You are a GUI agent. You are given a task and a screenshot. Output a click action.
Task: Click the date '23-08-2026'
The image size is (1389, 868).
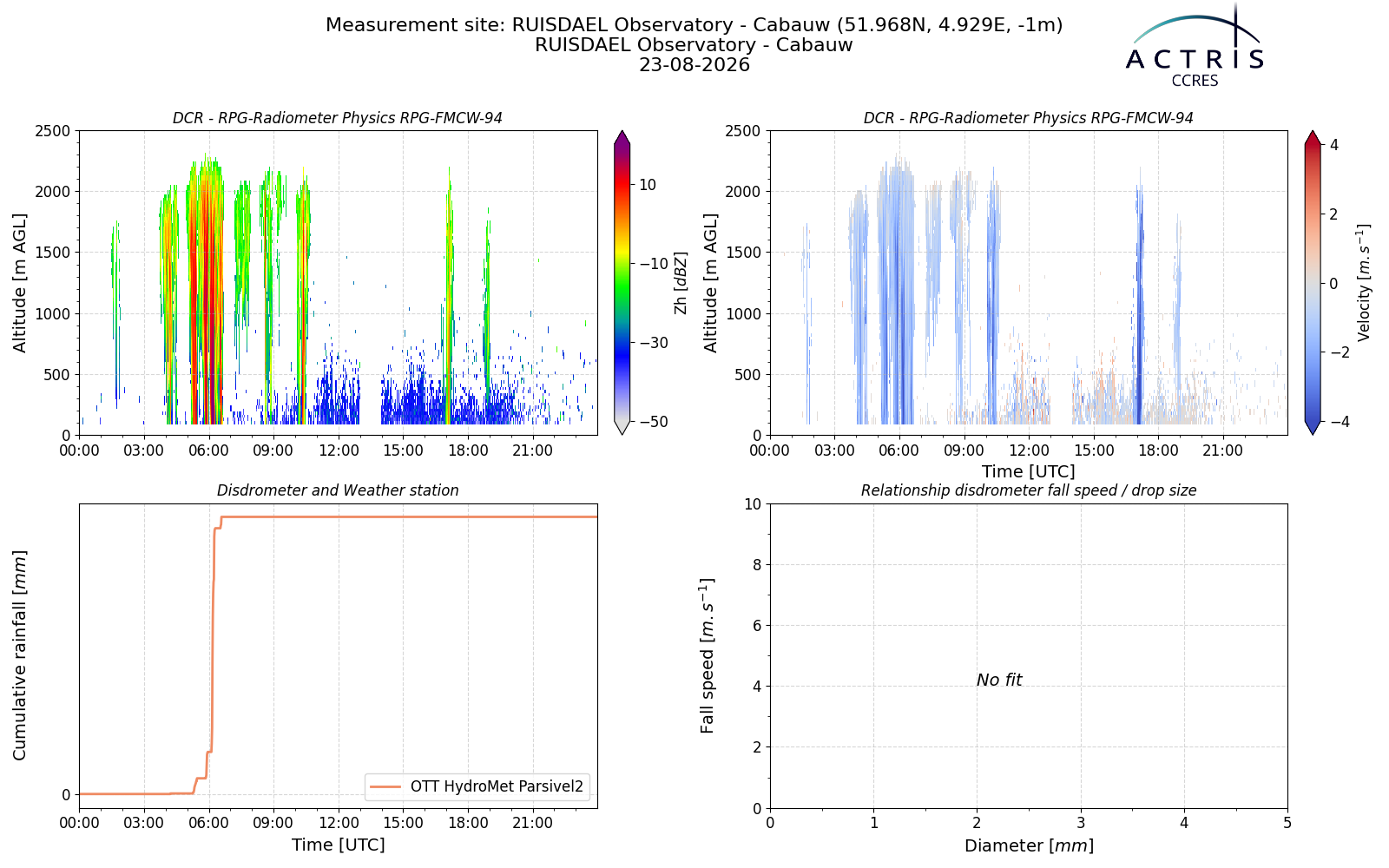point(694,65)
